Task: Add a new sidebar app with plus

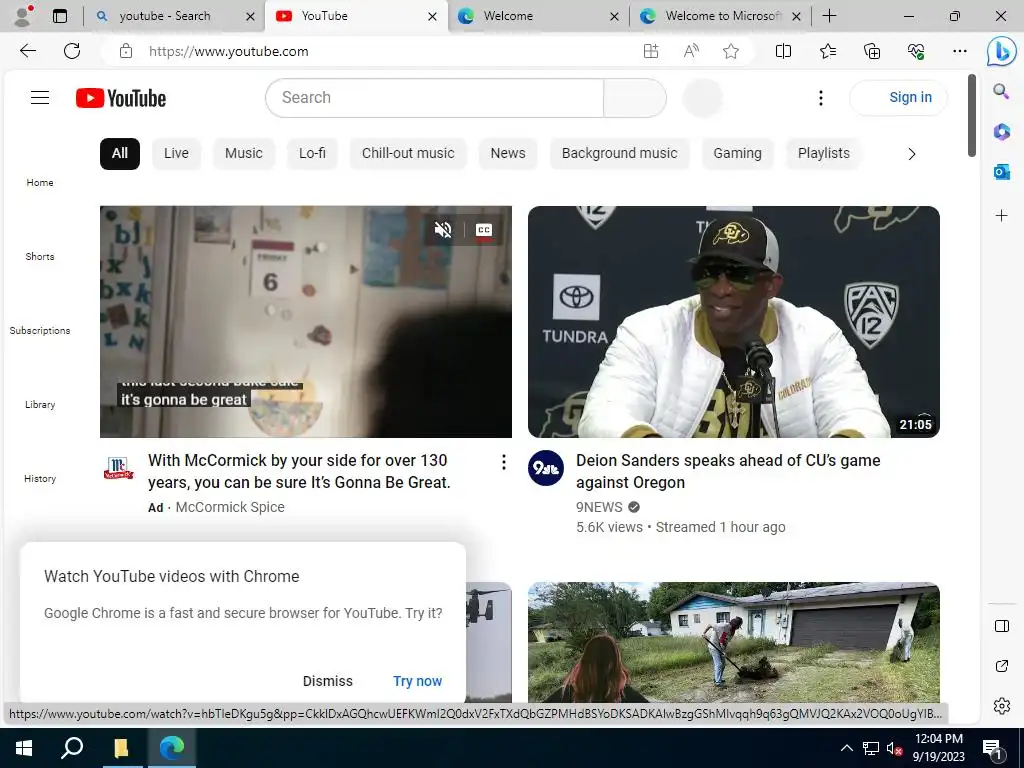Action: click(x=1002, y=216)
